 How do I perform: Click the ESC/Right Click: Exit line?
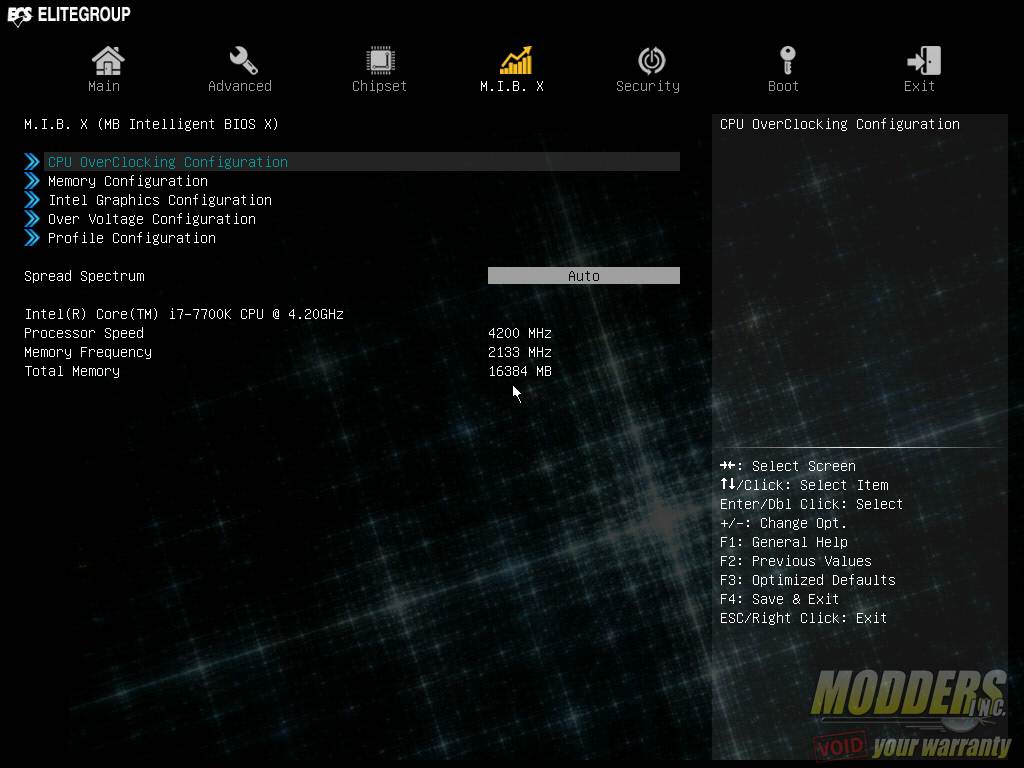(803, 618)
